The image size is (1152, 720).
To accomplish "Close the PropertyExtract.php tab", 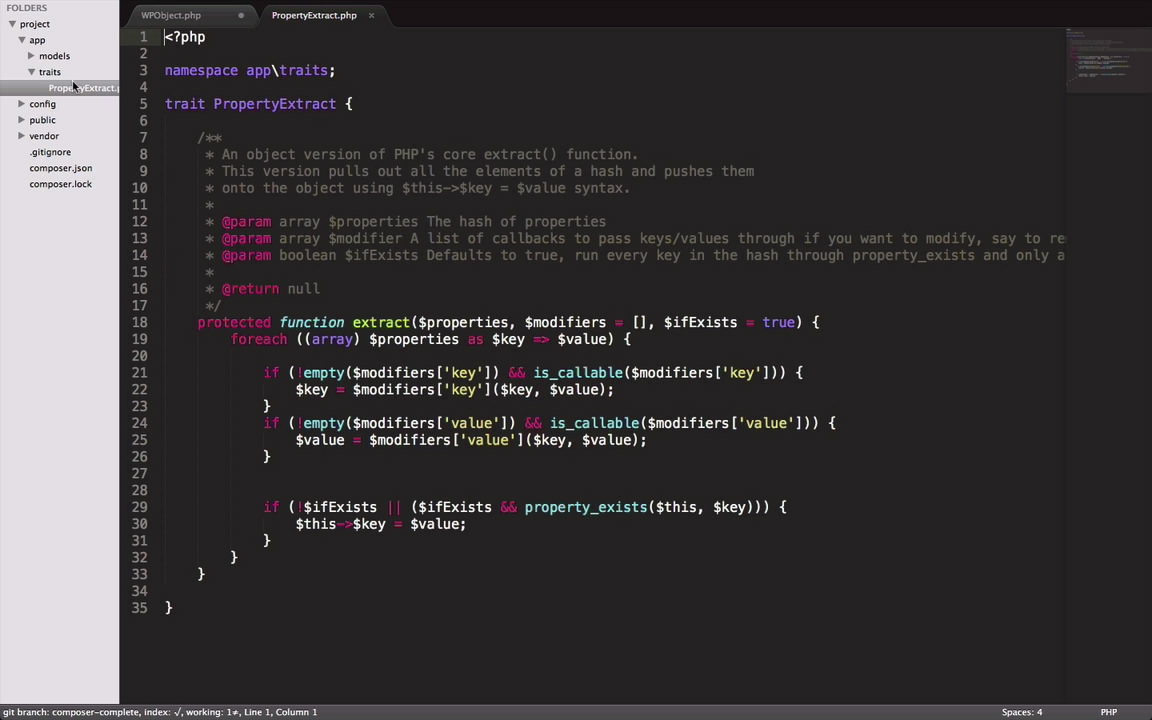I will 372,15.
